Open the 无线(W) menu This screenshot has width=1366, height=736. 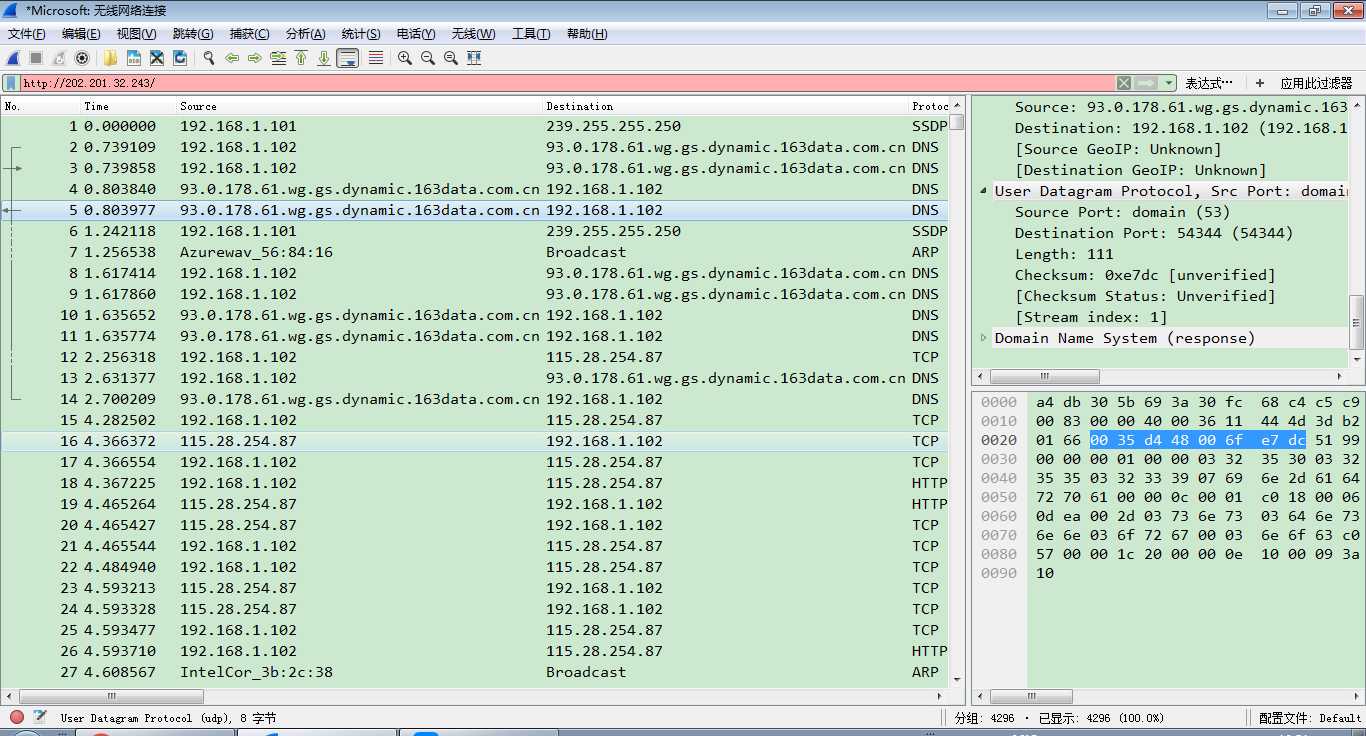click(x=473, y=34)
